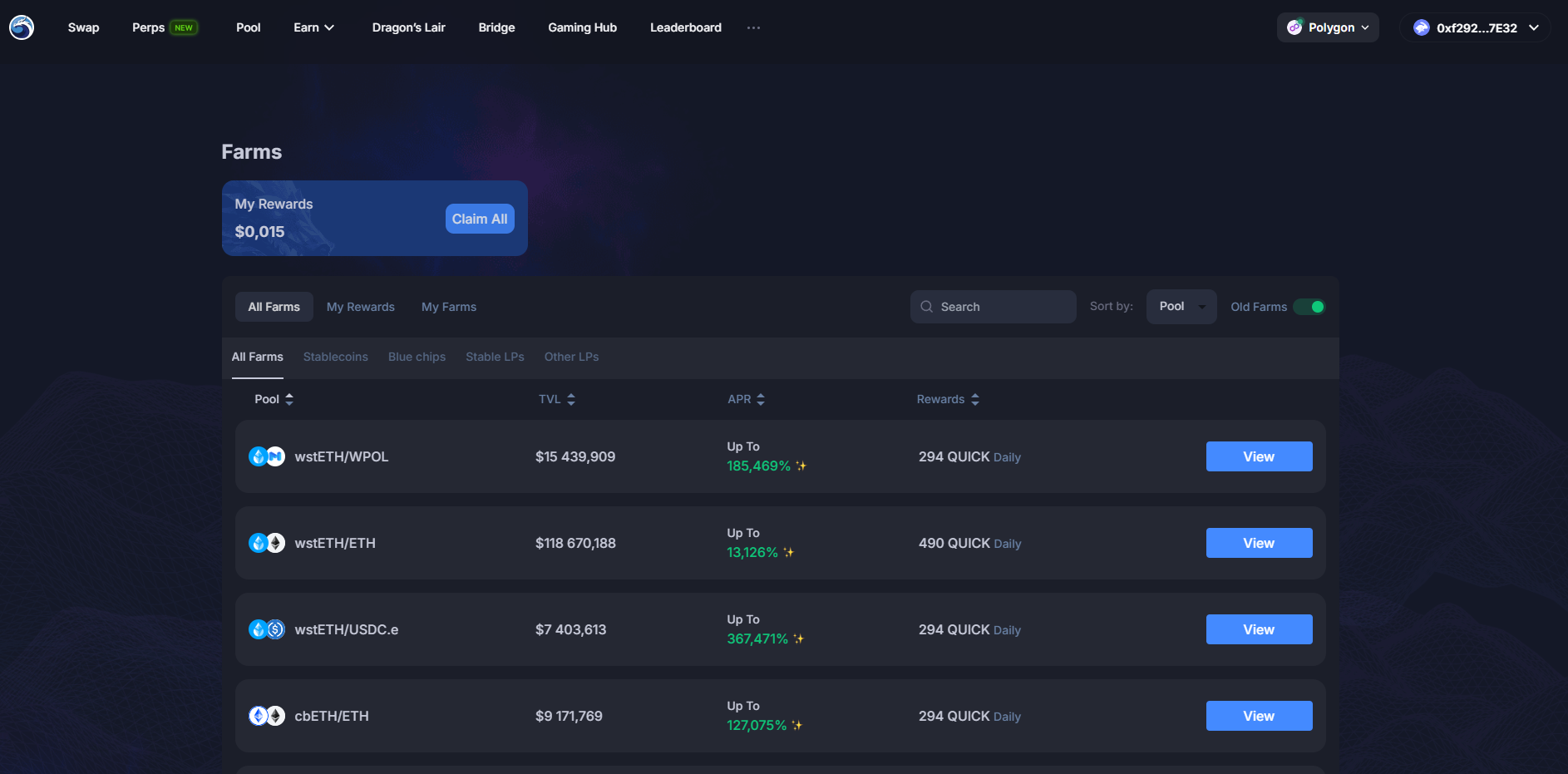1568x774 pixels.
Task: Open Dragon's Lair page
Action: pos(409,27)
